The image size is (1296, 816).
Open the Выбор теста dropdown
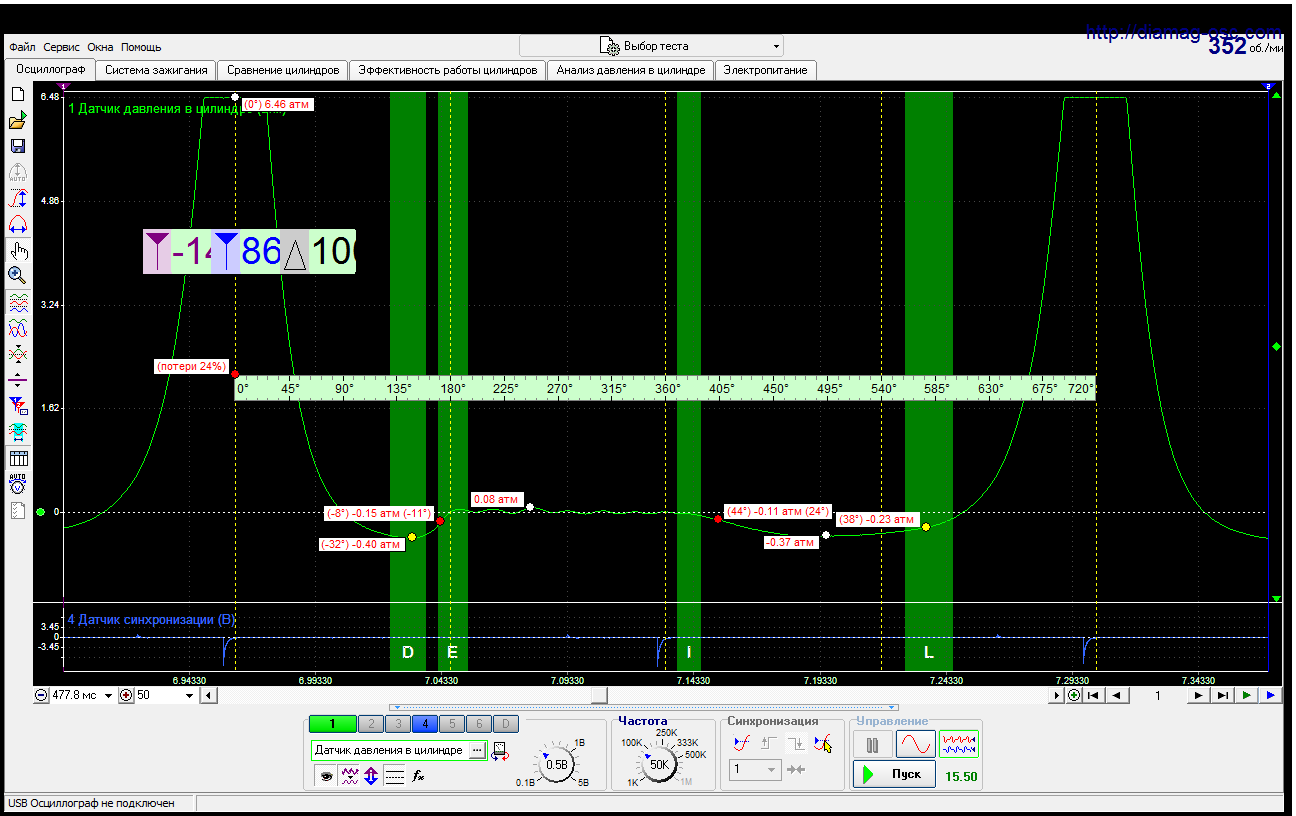[x=651, y=46]
